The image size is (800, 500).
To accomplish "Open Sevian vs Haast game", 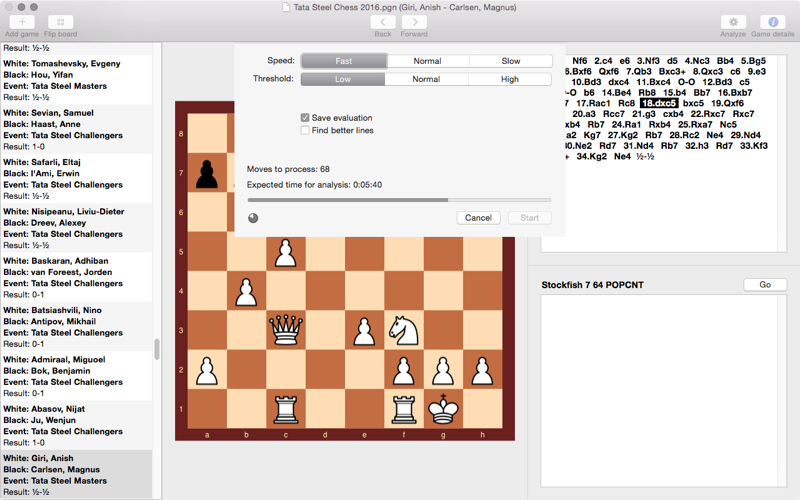I will click(76, 130).
